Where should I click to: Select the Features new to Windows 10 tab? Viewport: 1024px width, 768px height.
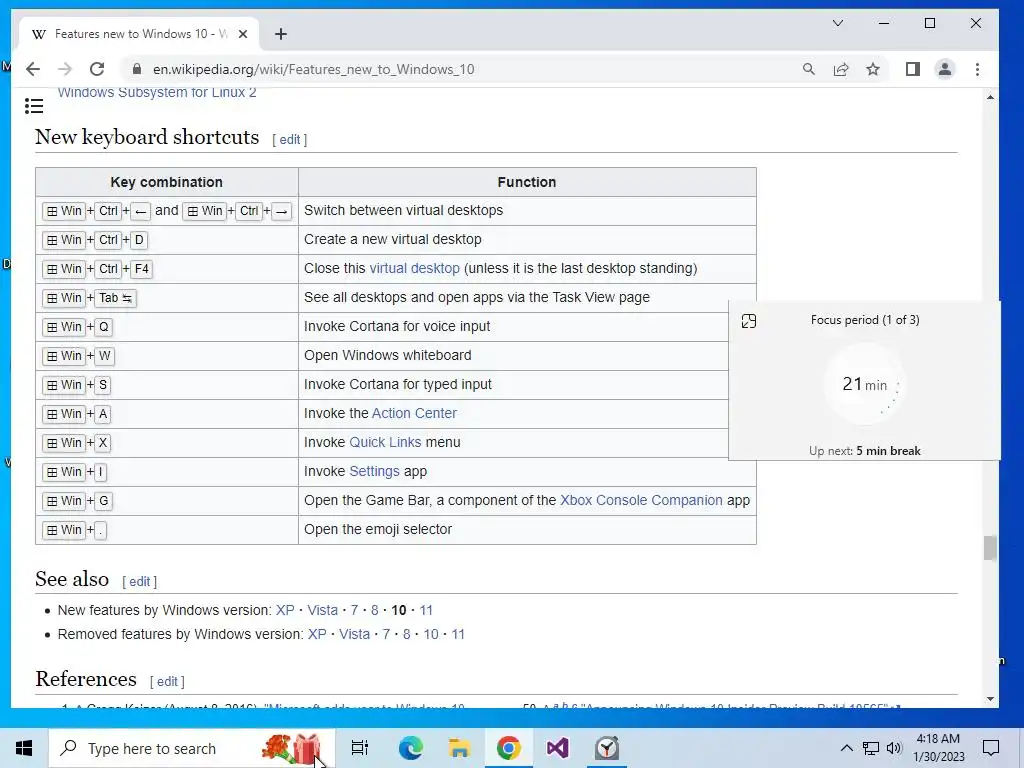[139, 34]
